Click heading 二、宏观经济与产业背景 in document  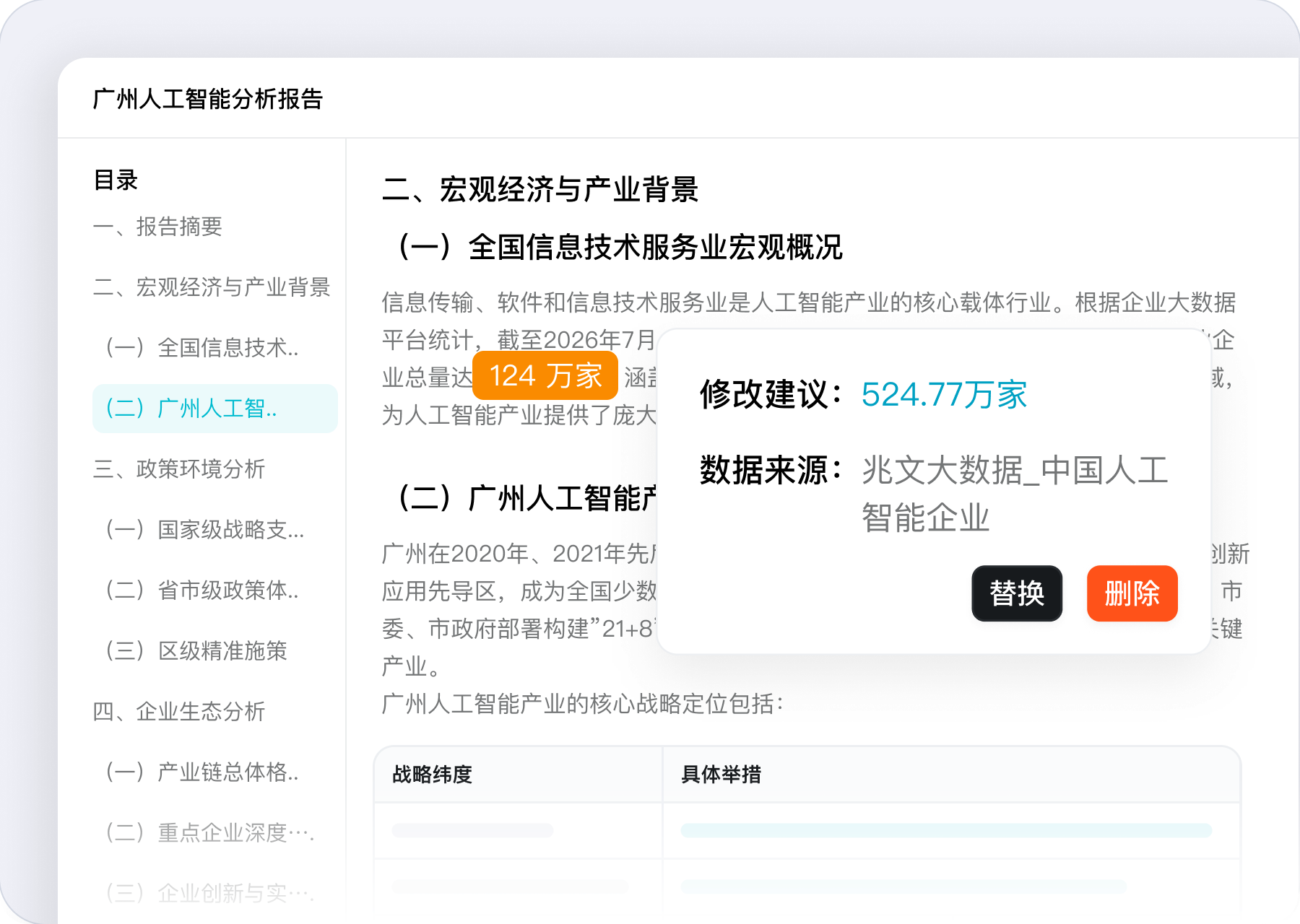(540, 189)
